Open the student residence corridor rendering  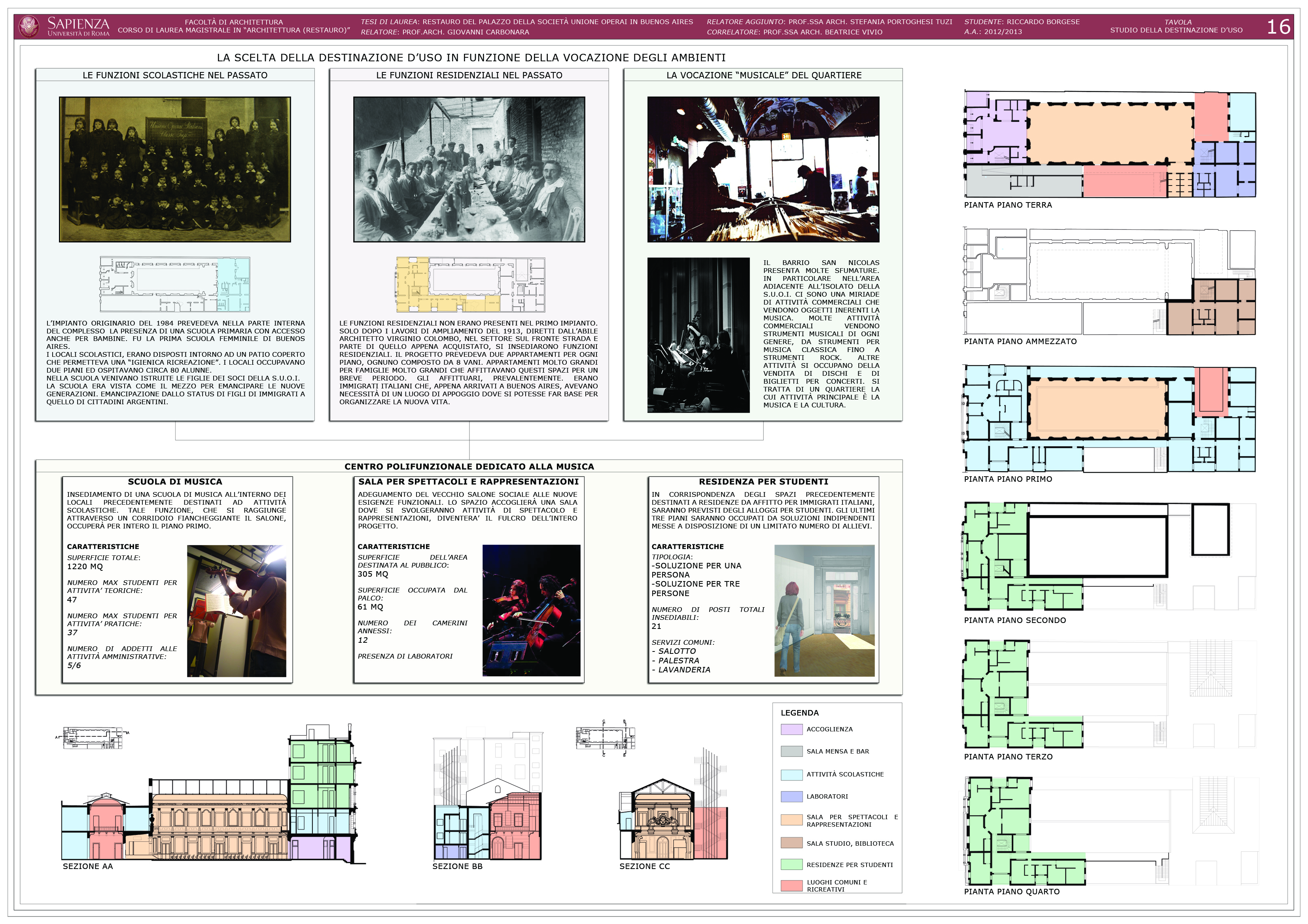[824, 611]
